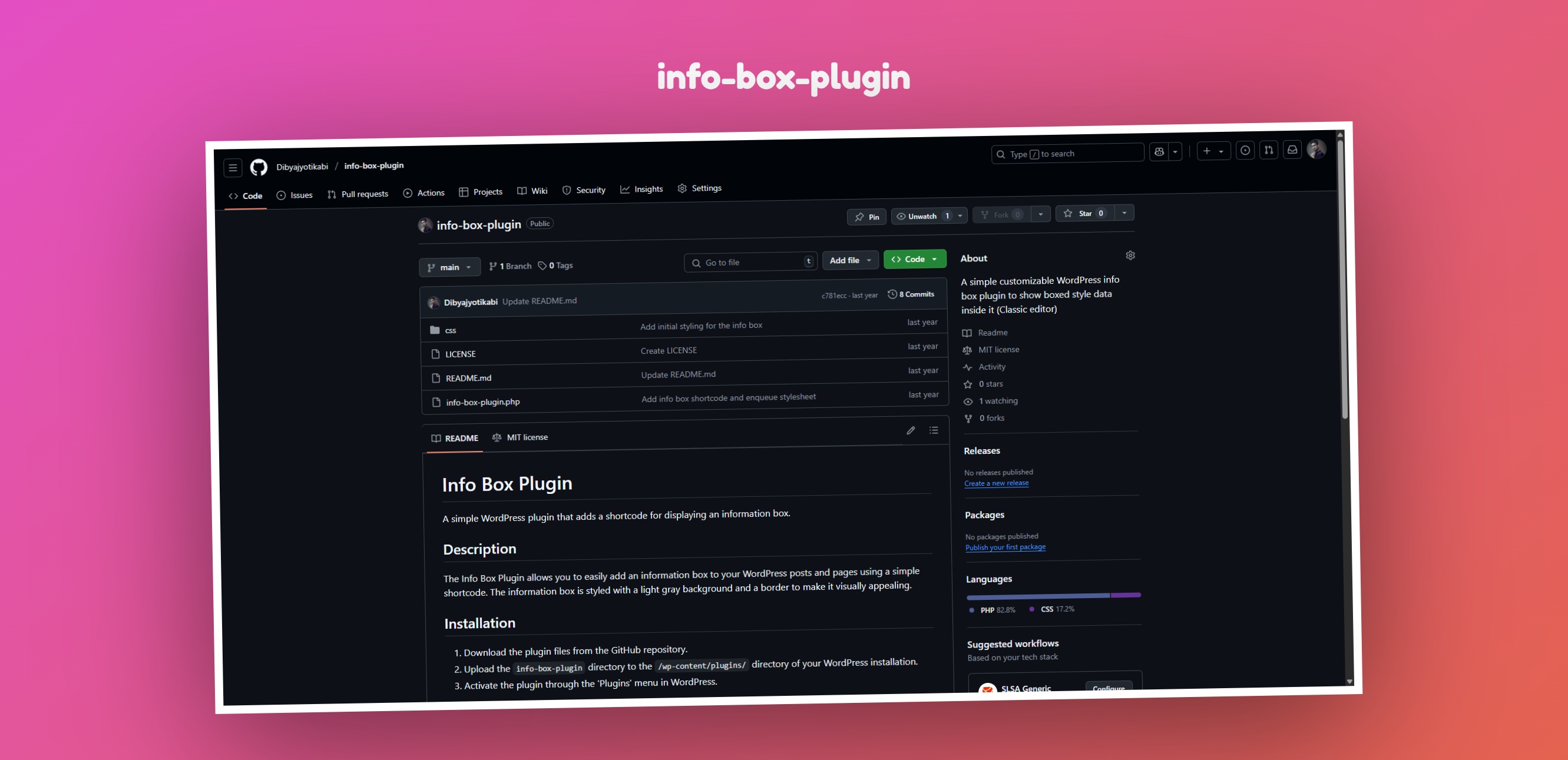Go to GitHub home via Octocat logo
Screen dimensions: 1568x760
coord(259,167)
